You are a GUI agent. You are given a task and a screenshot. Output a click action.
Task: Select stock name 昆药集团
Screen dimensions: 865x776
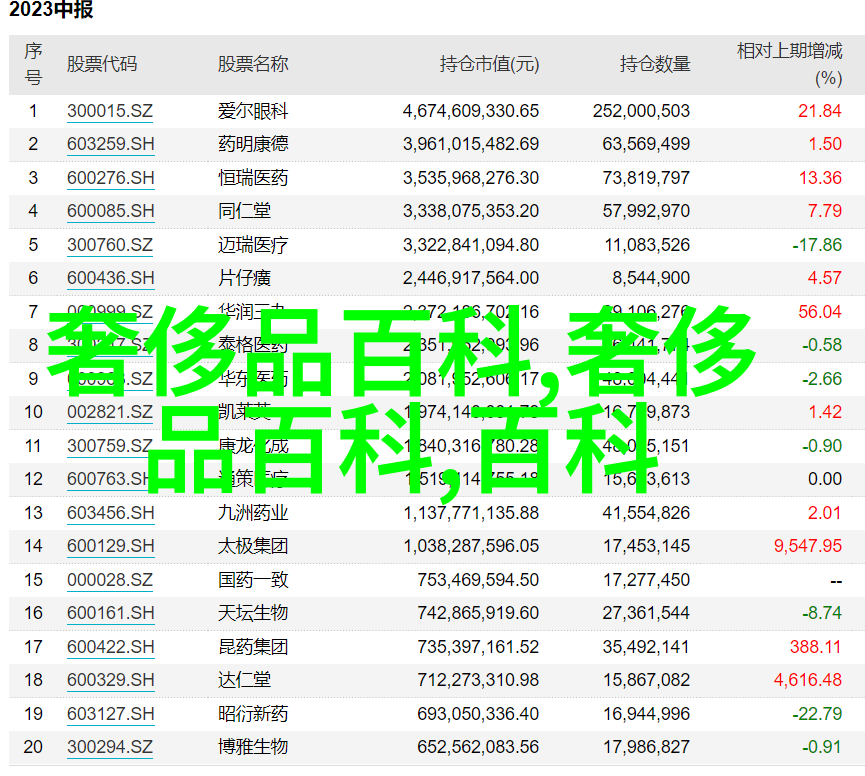(253, 647)
